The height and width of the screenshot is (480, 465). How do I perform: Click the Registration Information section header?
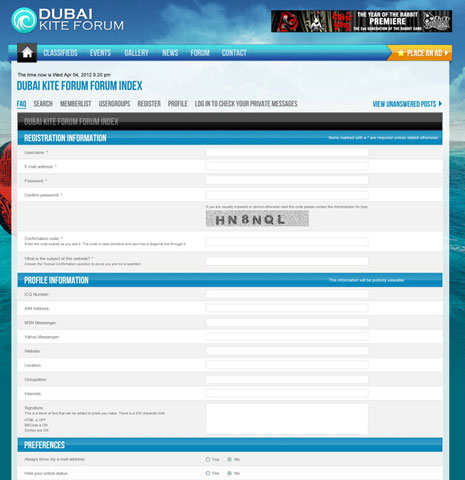pyautogui.click(x=230, y=138)
